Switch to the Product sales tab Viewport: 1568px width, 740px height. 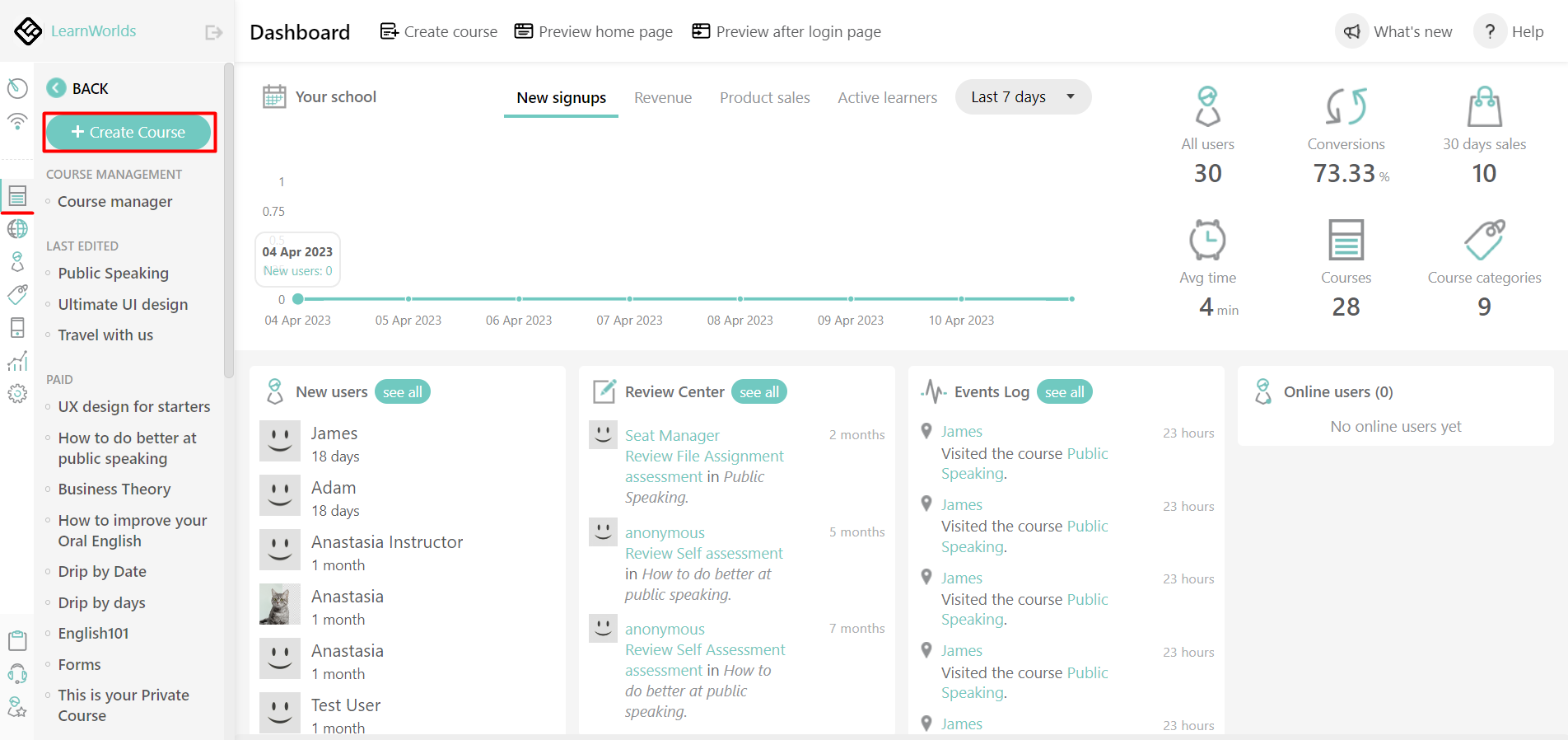click(764, 98)
